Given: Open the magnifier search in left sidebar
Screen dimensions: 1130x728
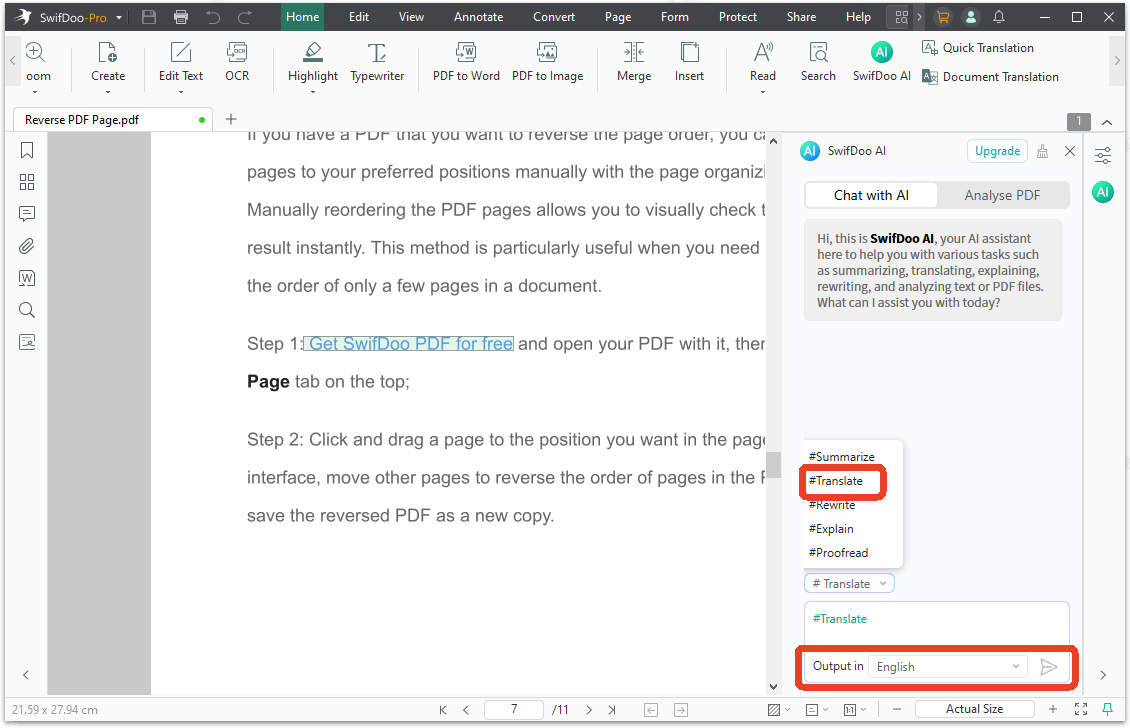Looking at the screenshot, I should pyautogui.click(x=27, y=310).
